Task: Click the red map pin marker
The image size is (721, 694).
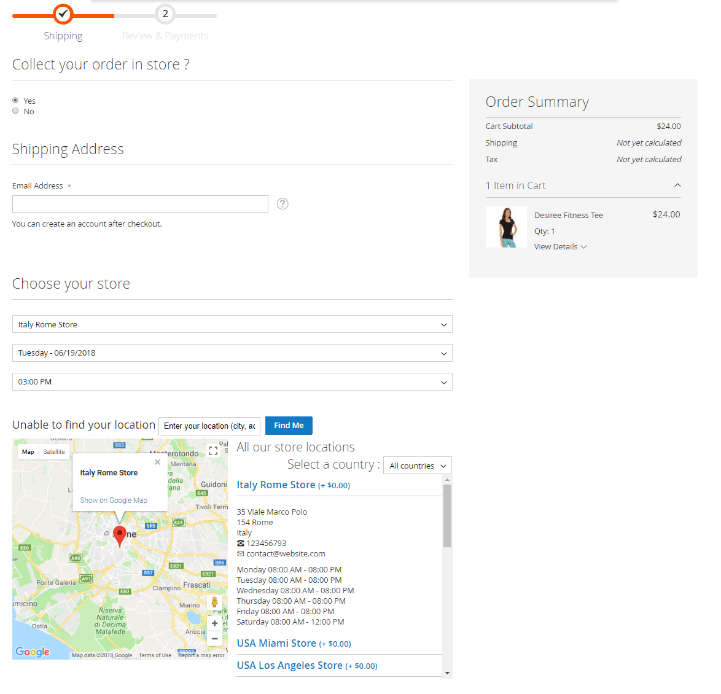Action: [120, 537]
